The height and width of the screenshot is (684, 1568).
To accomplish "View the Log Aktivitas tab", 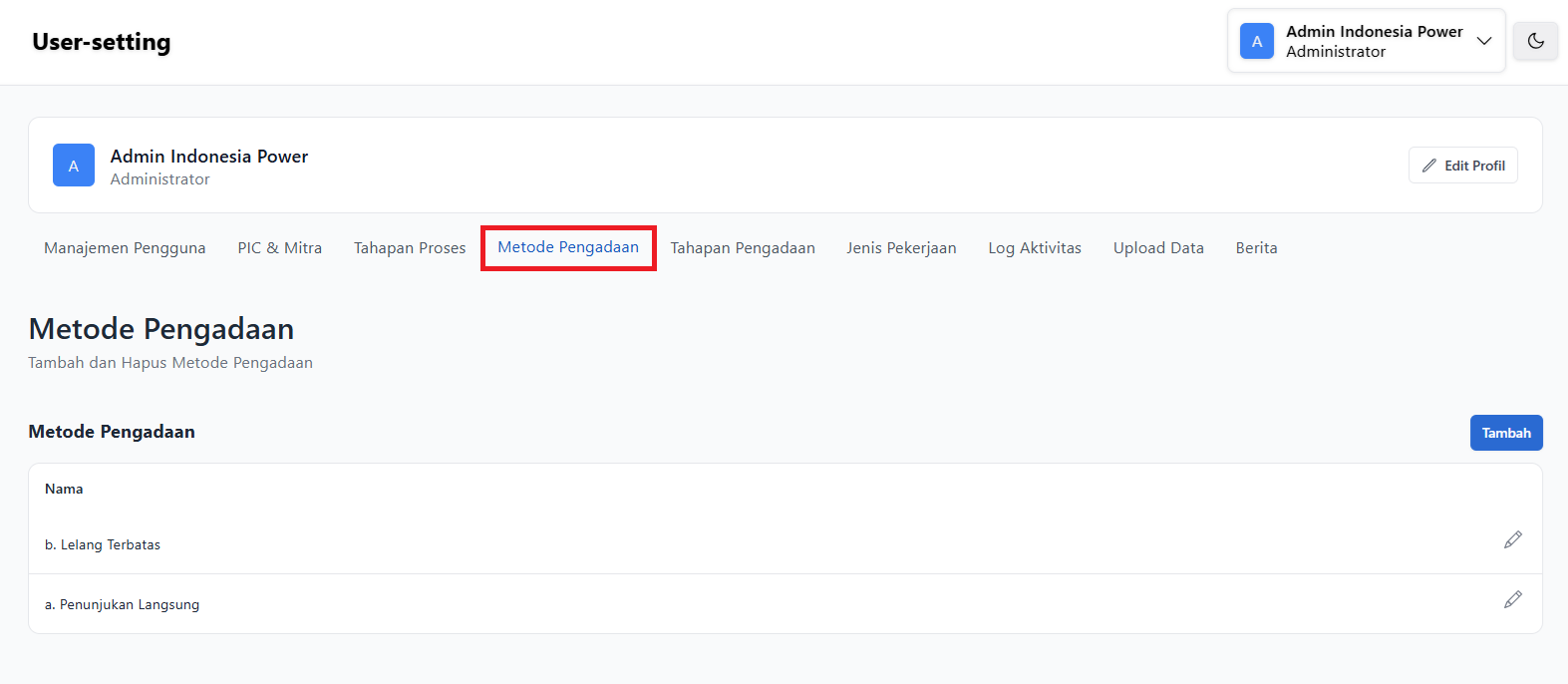I will (x=1035, y=248).
